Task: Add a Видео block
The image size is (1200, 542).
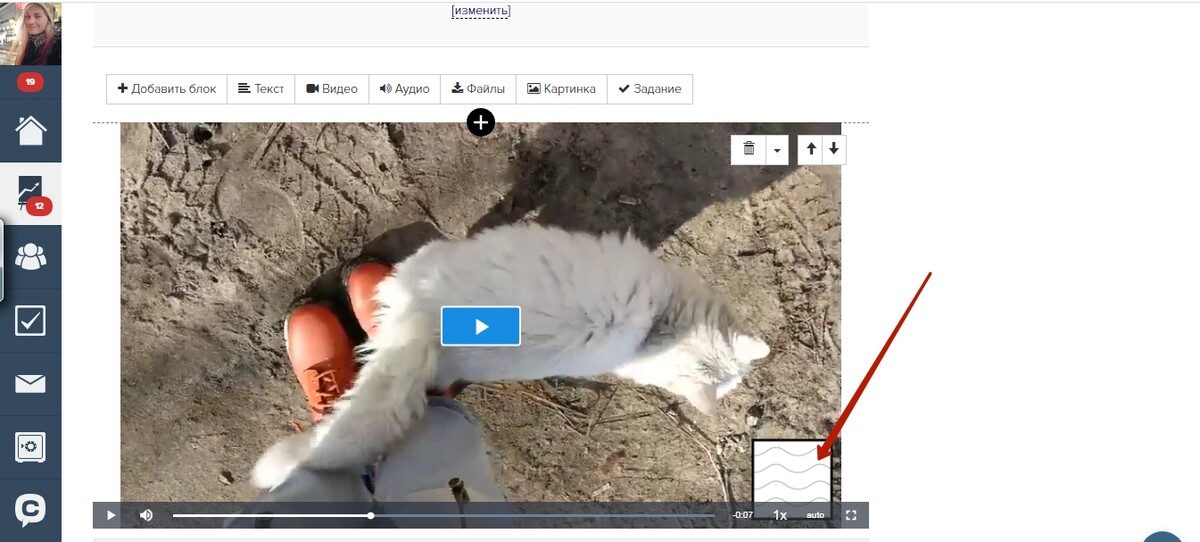Action: pos(332,89)
